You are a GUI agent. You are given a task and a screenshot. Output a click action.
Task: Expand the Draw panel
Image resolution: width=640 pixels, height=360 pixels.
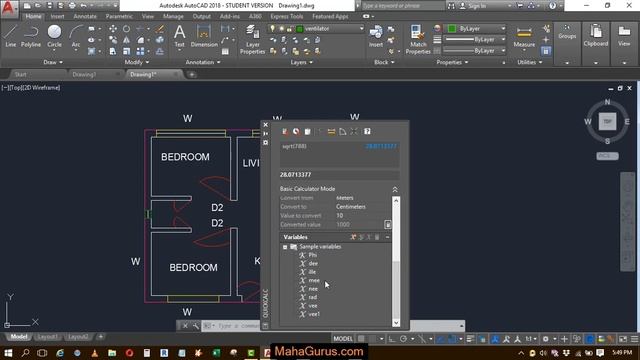click(53, 62)
